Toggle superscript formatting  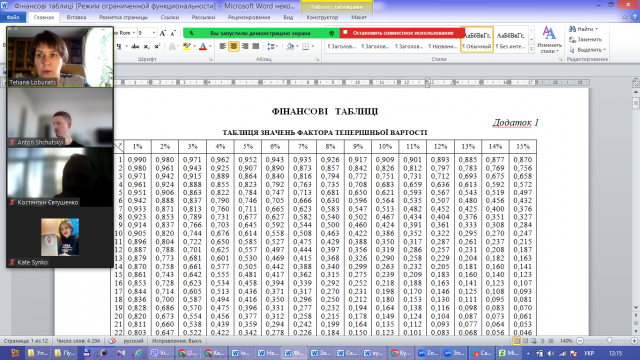(x=157, y=47)
